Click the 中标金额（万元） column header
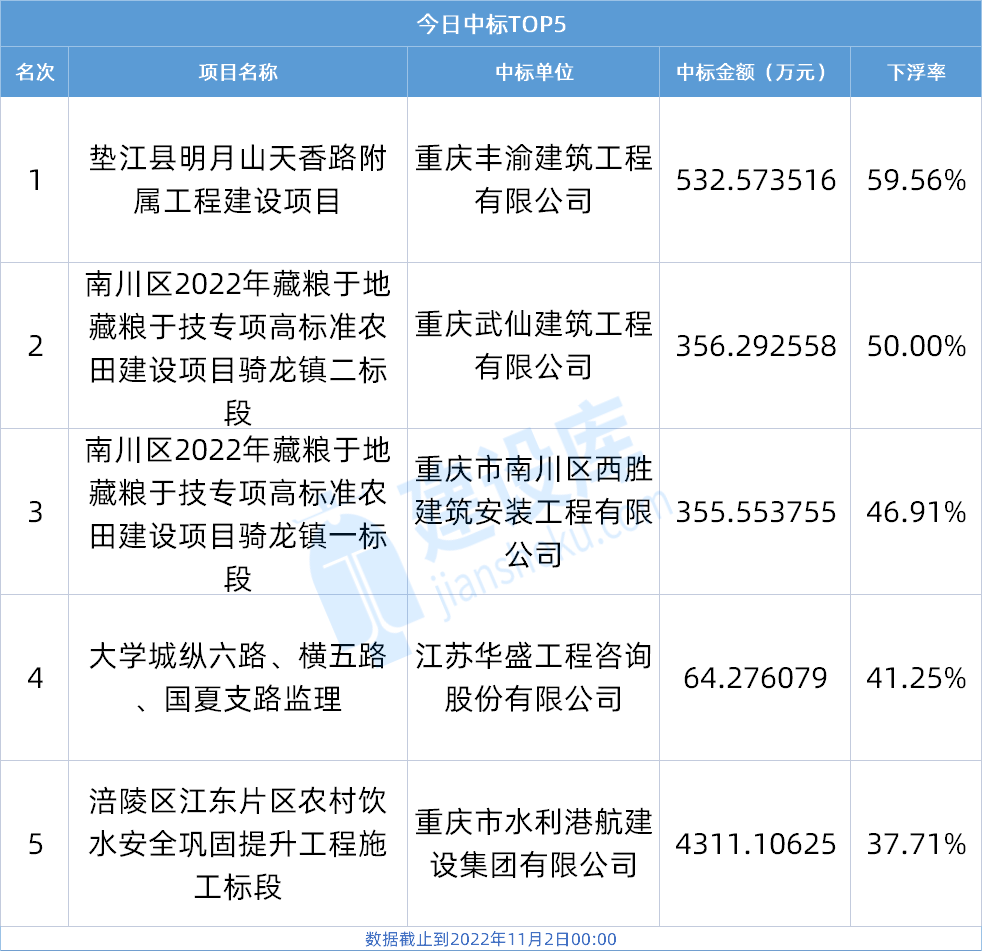Image resolution: width=982 pixels, height=951 pixels. (755, 73)
